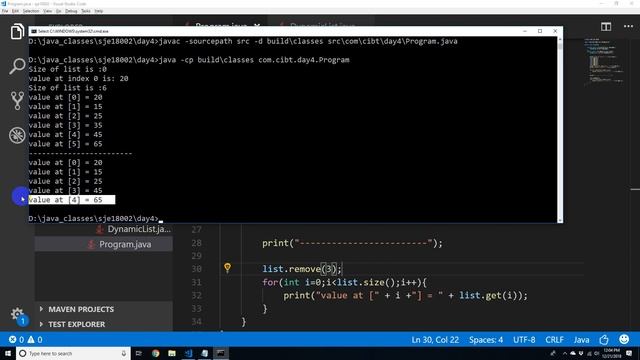Click the for loop header on line 31
The image size is (640, 360).
click(x=345, y=282)
